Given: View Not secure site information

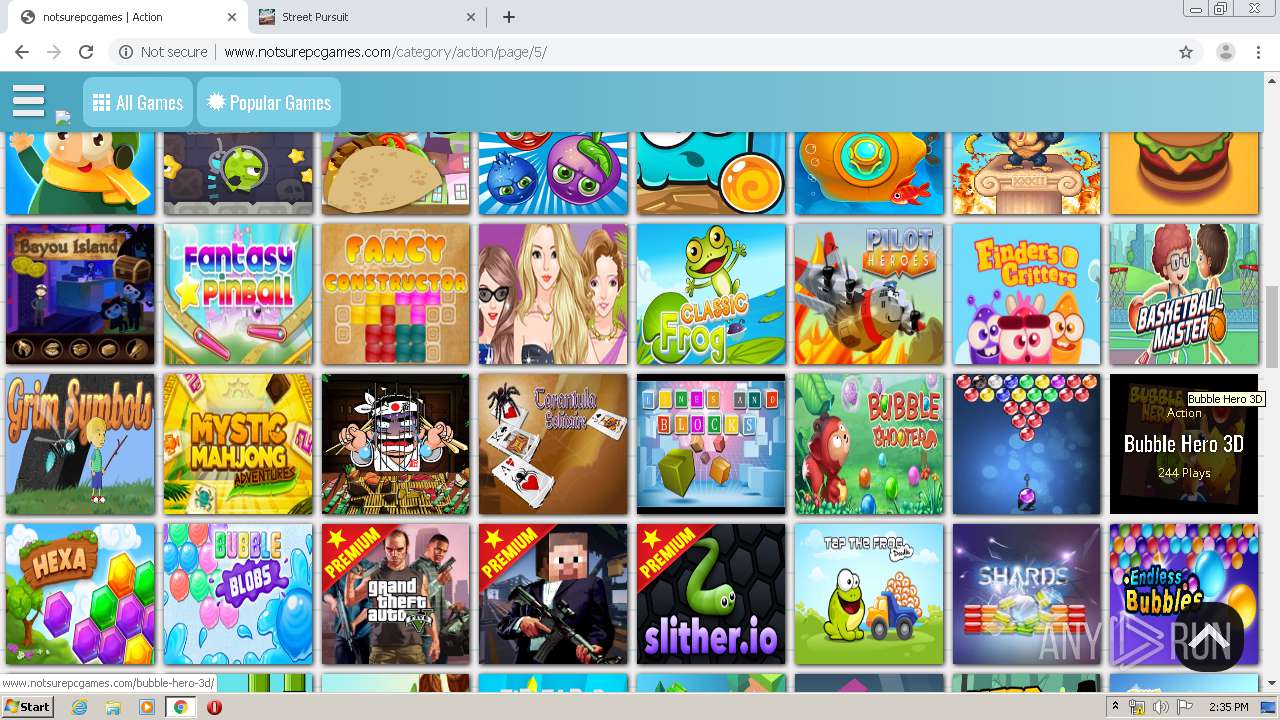Looking at the screenshot, I should 163,52.
